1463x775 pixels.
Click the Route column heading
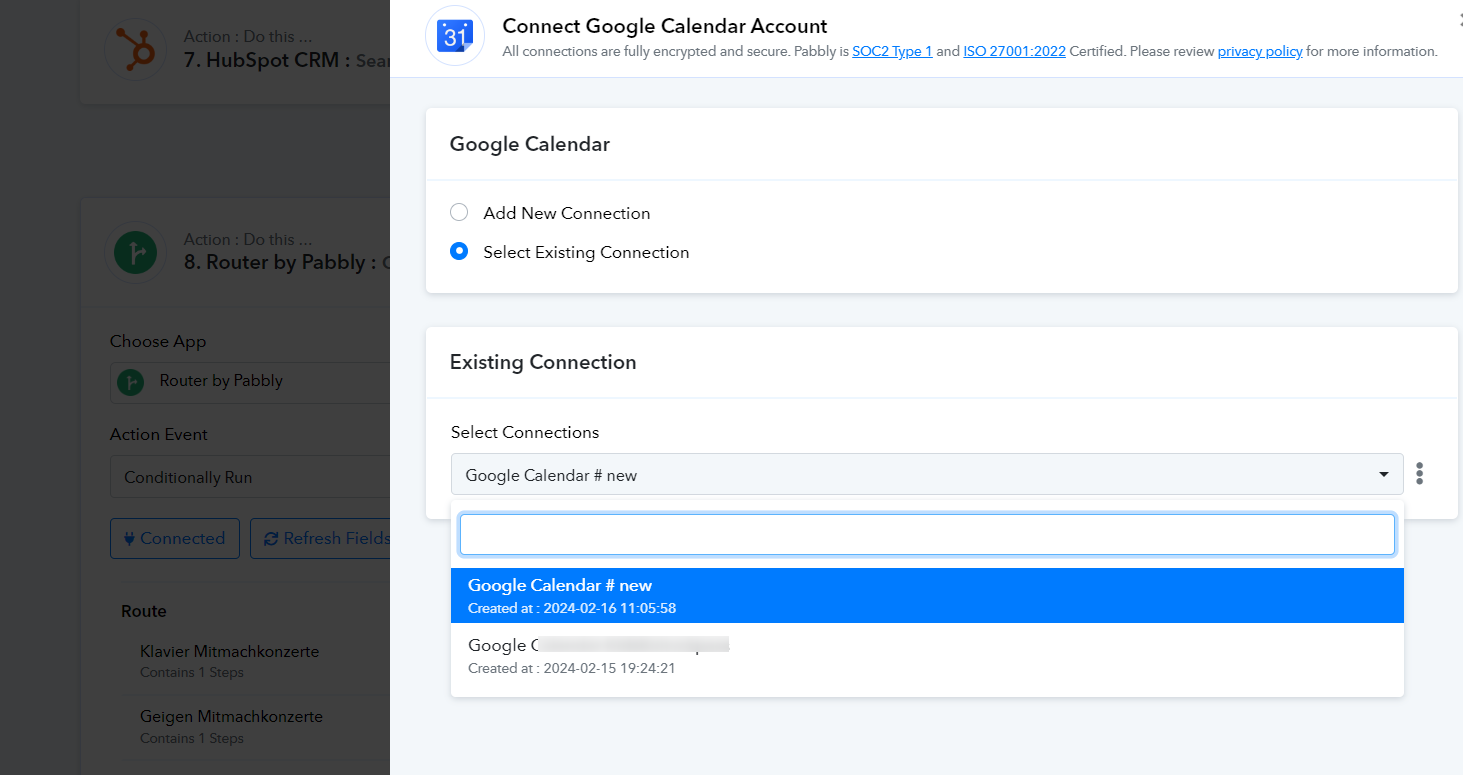tap(144, 611)
